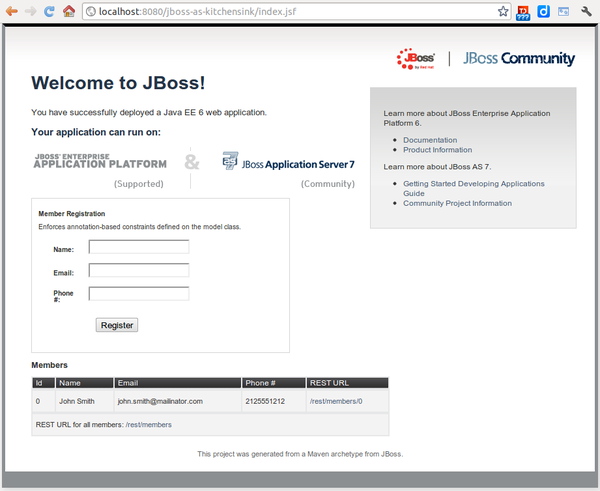Bookmark this page with the star icon
The image size is (600, 491).
503,11
